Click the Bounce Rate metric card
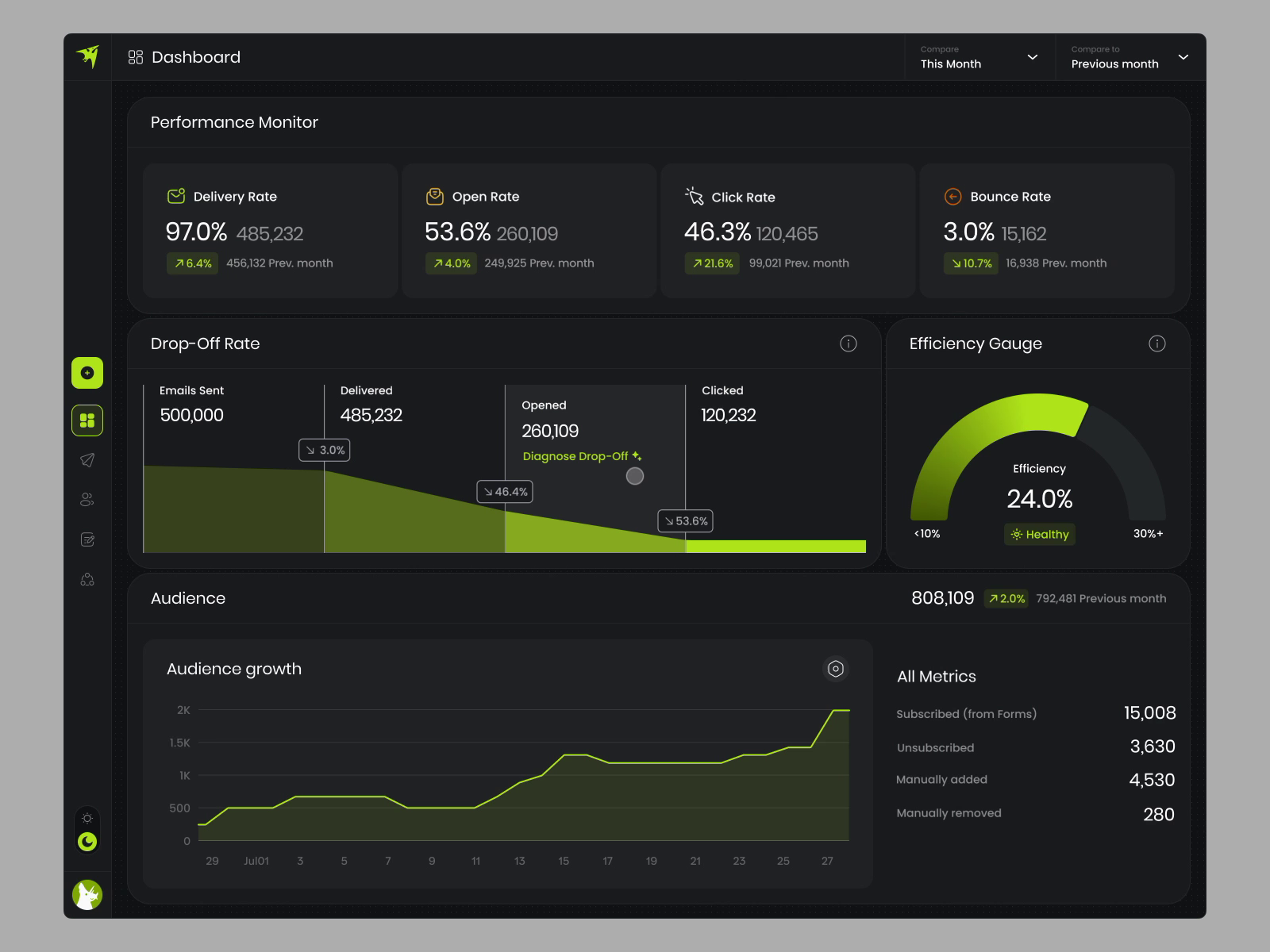This screenshot has width=1270, height=952. 1047,231
